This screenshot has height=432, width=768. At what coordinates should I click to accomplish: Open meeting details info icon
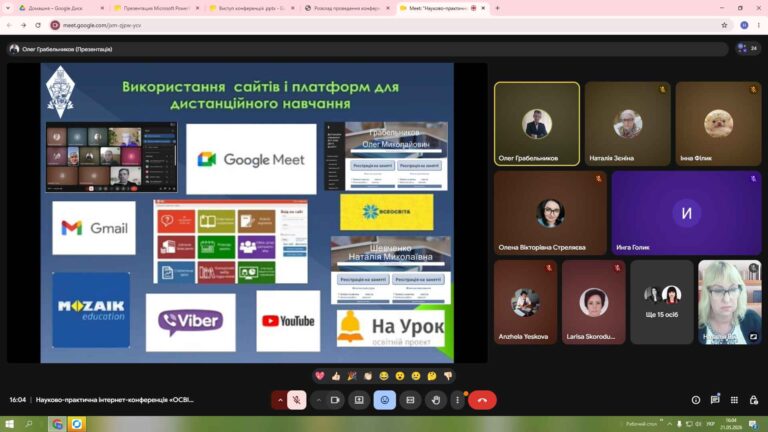tap(696, 400)
